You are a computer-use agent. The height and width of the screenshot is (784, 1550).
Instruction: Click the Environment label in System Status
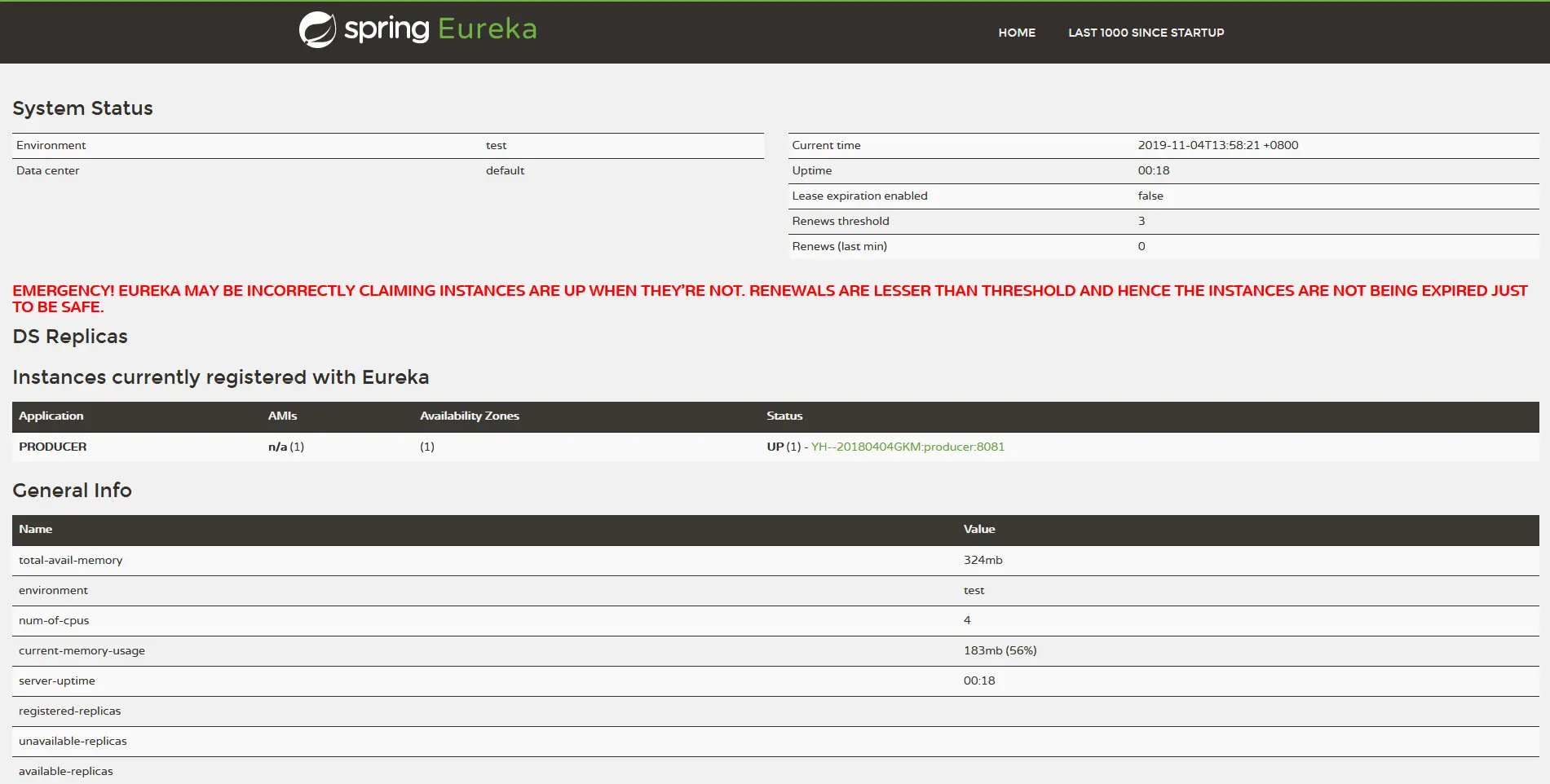tap(51, 145)
